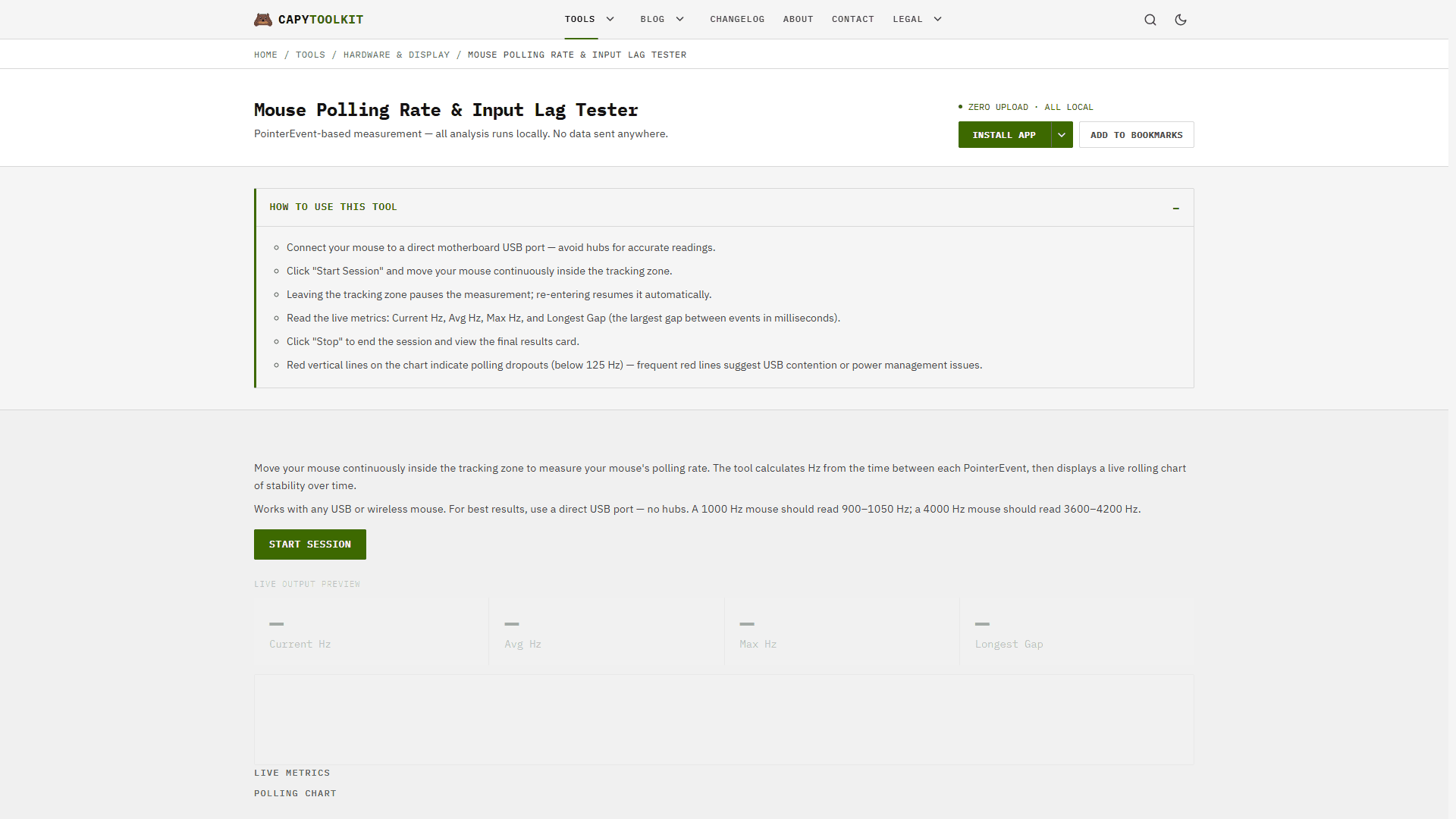
Task: Toggle dark mode with the moon icon
Action: coord(1181,20)
